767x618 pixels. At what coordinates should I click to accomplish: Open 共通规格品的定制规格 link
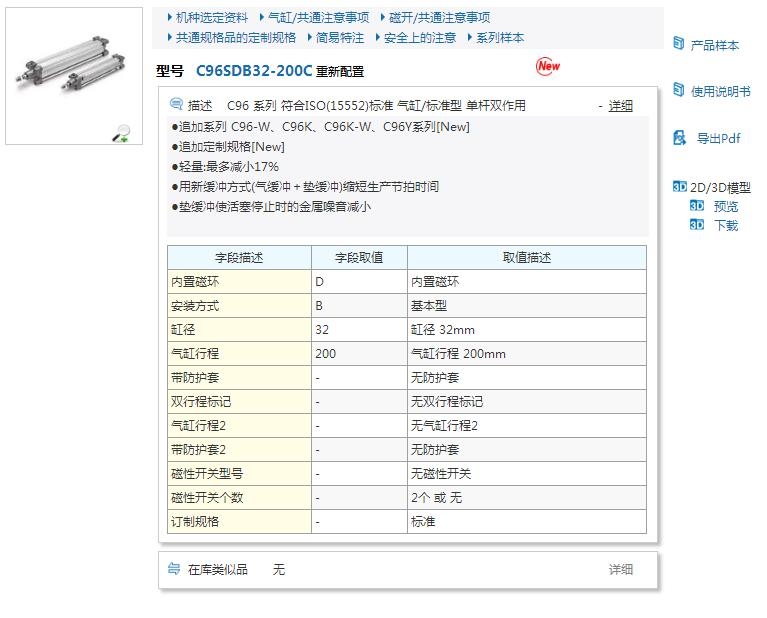[235, 38]
